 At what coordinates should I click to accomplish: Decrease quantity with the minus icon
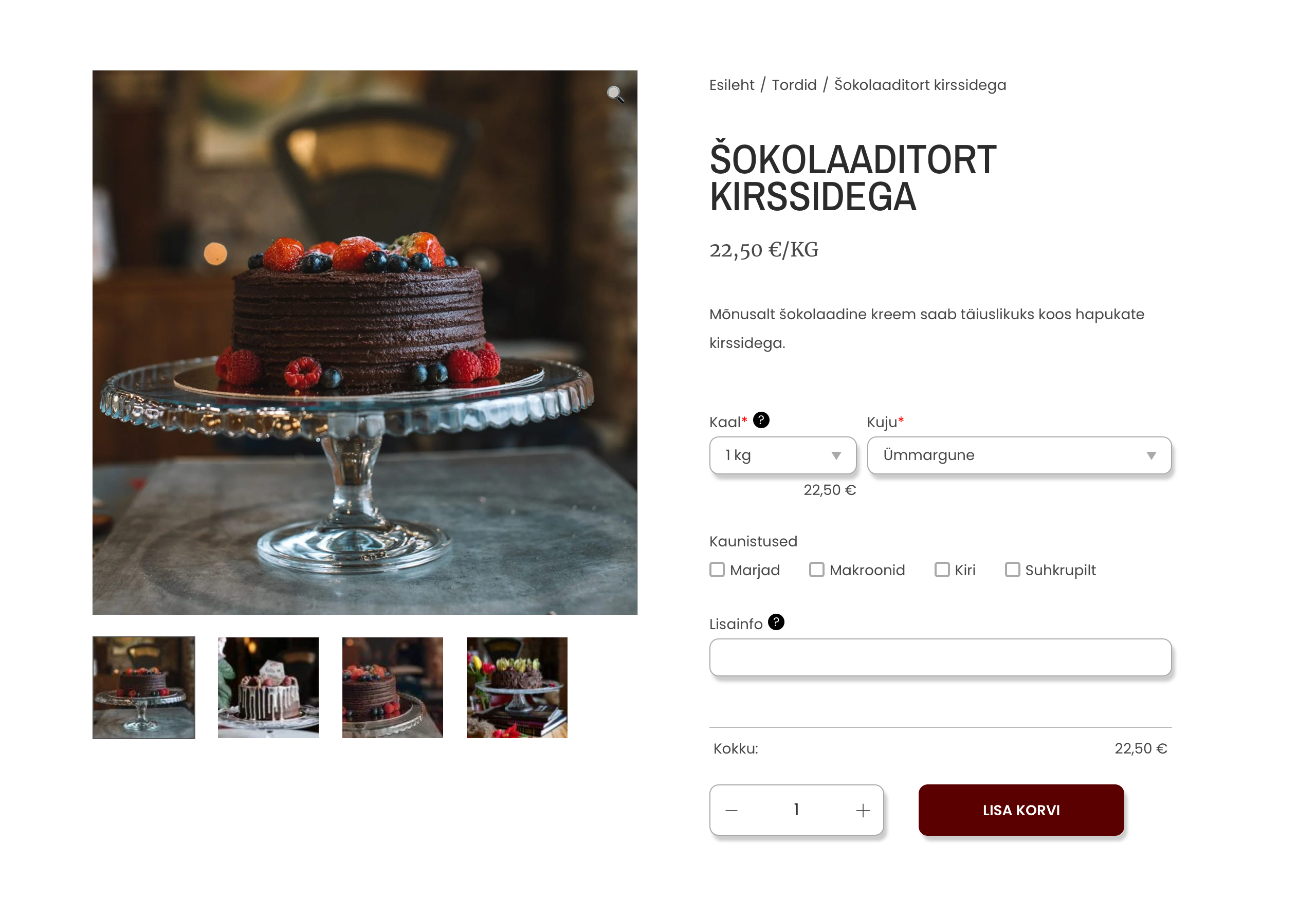(x=732, y=811)
